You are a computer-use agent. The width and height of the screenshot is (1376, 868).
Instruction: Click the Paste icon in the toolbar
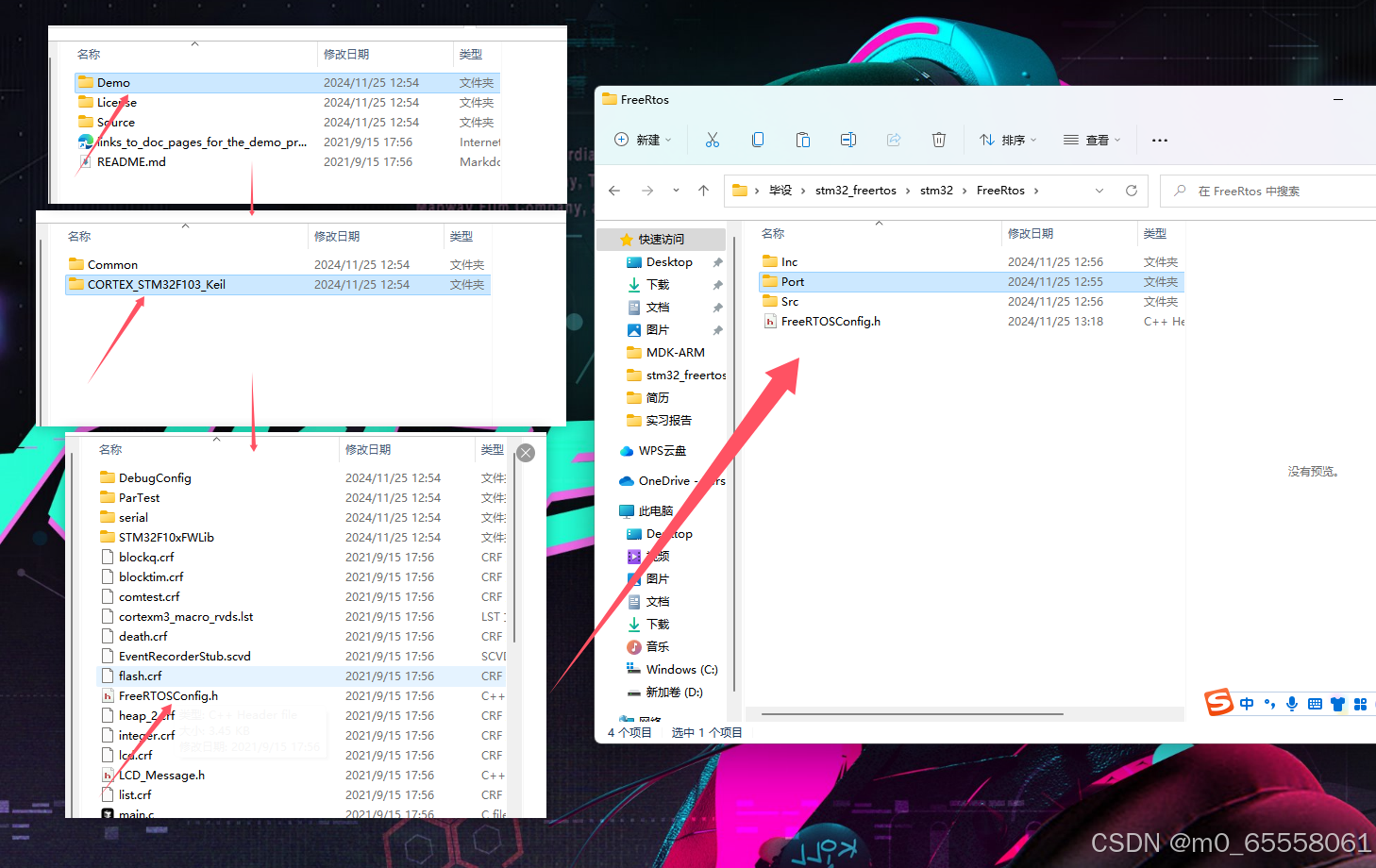coord(803,139)
